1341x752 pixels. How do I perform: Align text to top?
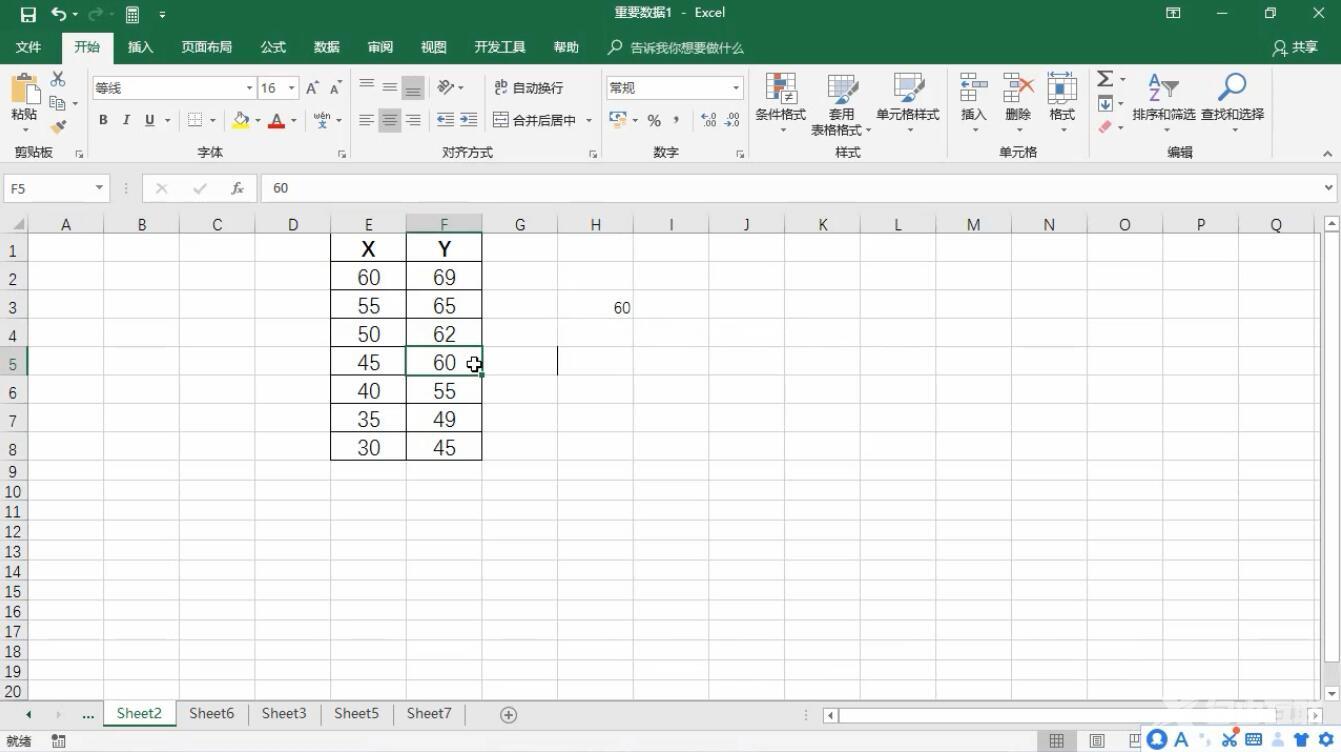click(x=367, y=86)
